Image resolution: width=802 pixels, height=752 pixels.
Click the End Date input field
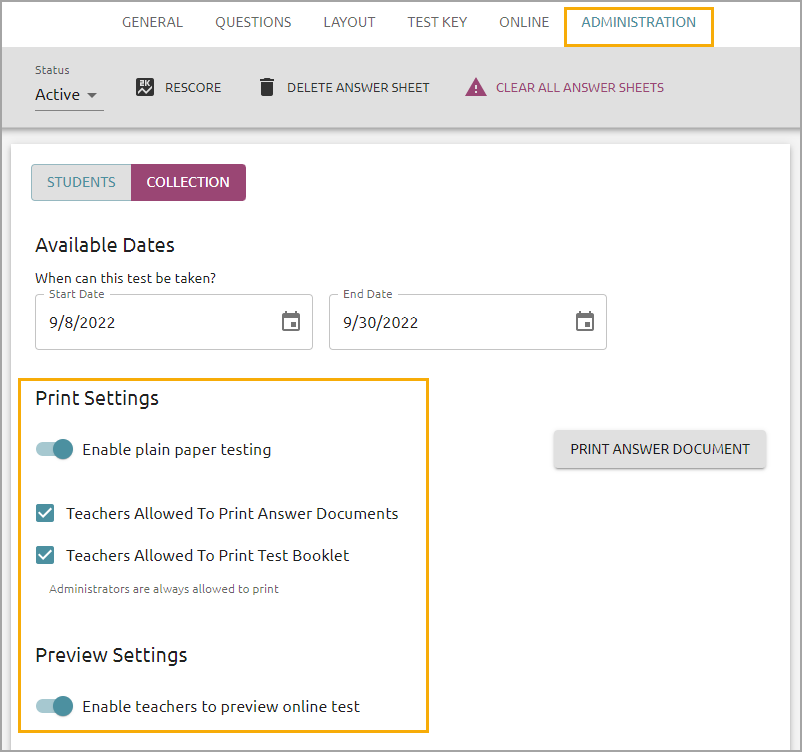click(x=467, y=322)
